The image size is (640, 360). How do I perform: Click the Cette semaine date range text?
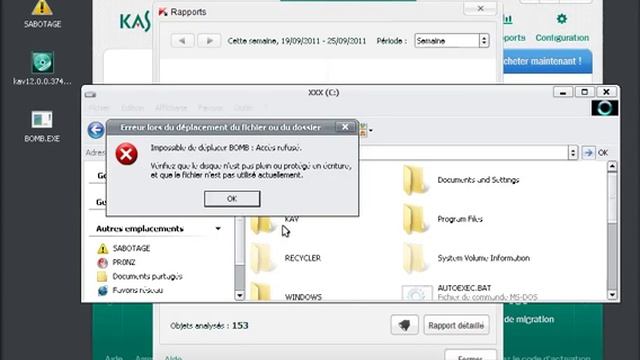(x=297, y=41)
